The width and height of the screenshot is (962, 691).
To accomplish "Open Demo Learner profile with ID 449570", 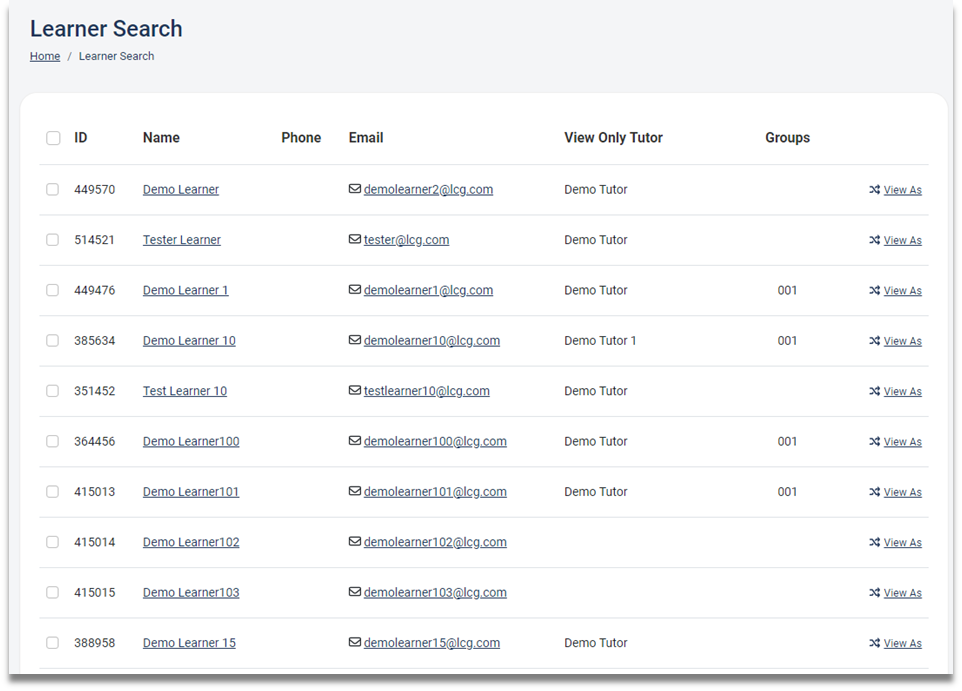I will [180, 190].
